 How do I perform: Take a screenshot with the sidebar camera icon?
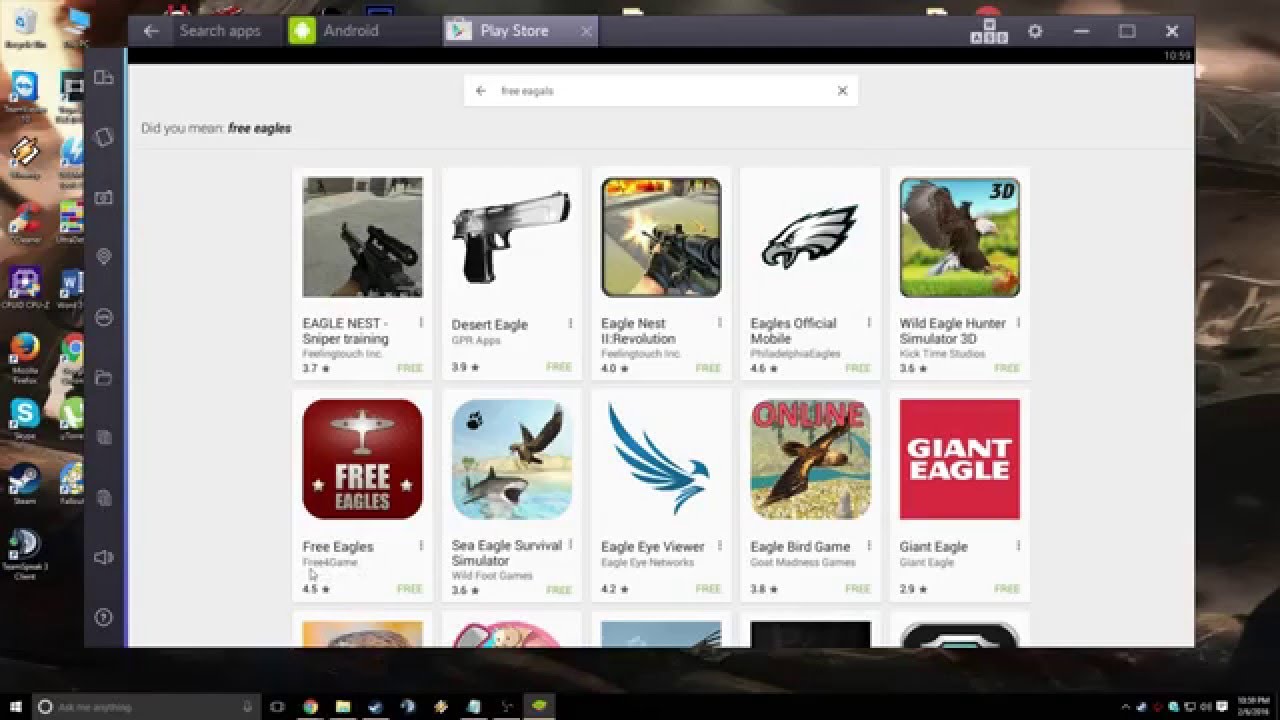(103, 197)
